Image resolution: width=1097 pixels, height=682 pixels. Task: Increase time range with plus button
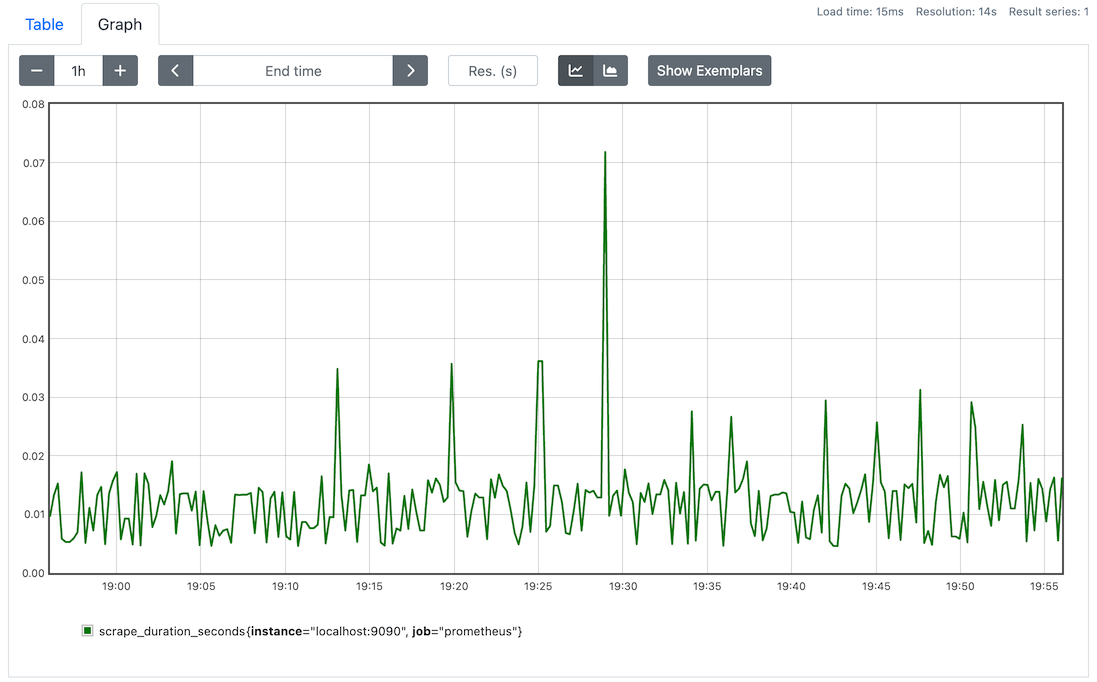click(120, 71)
